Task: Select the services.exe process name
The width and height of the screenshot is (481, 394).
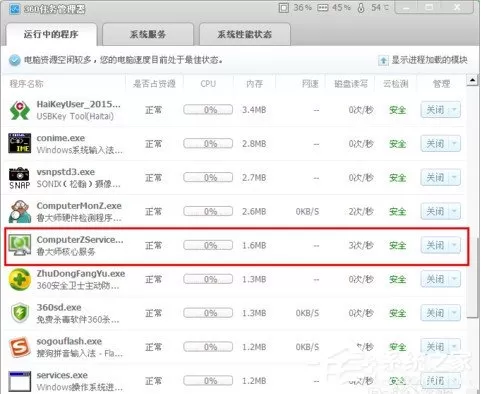Action: coord(62,375)
